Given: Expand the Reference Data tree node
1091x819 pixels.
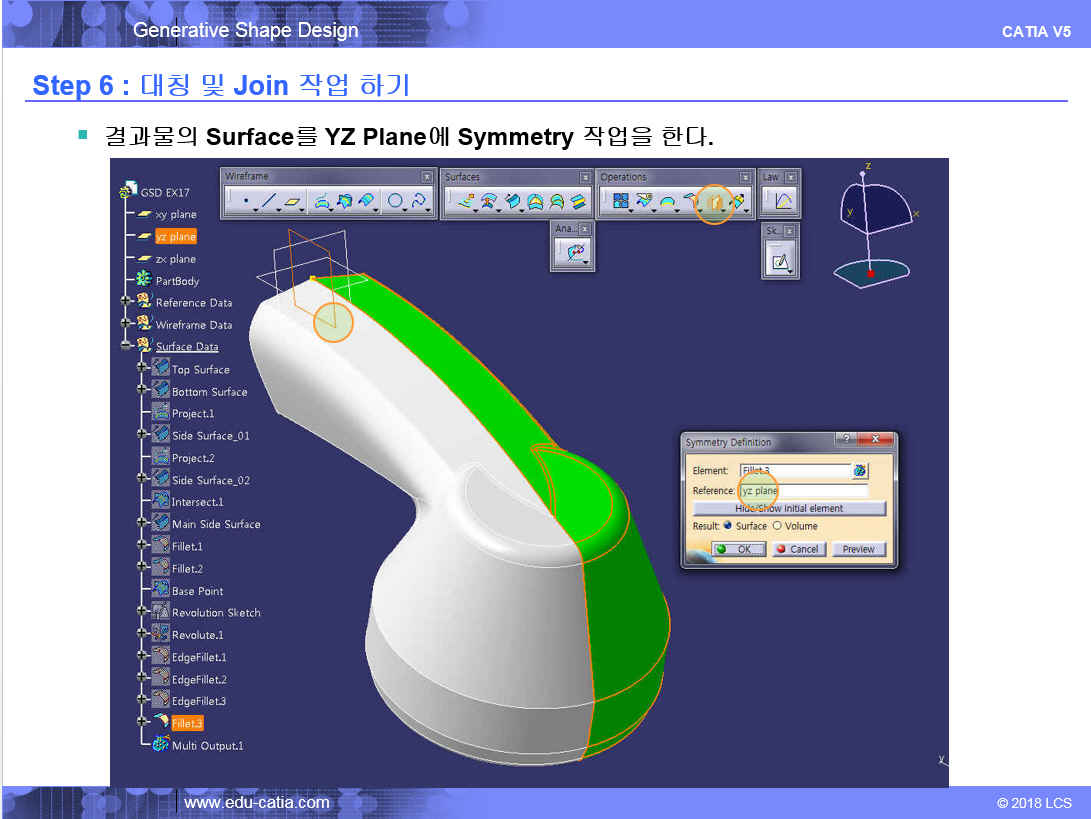Looking at the screenshot, I should 127,302.
